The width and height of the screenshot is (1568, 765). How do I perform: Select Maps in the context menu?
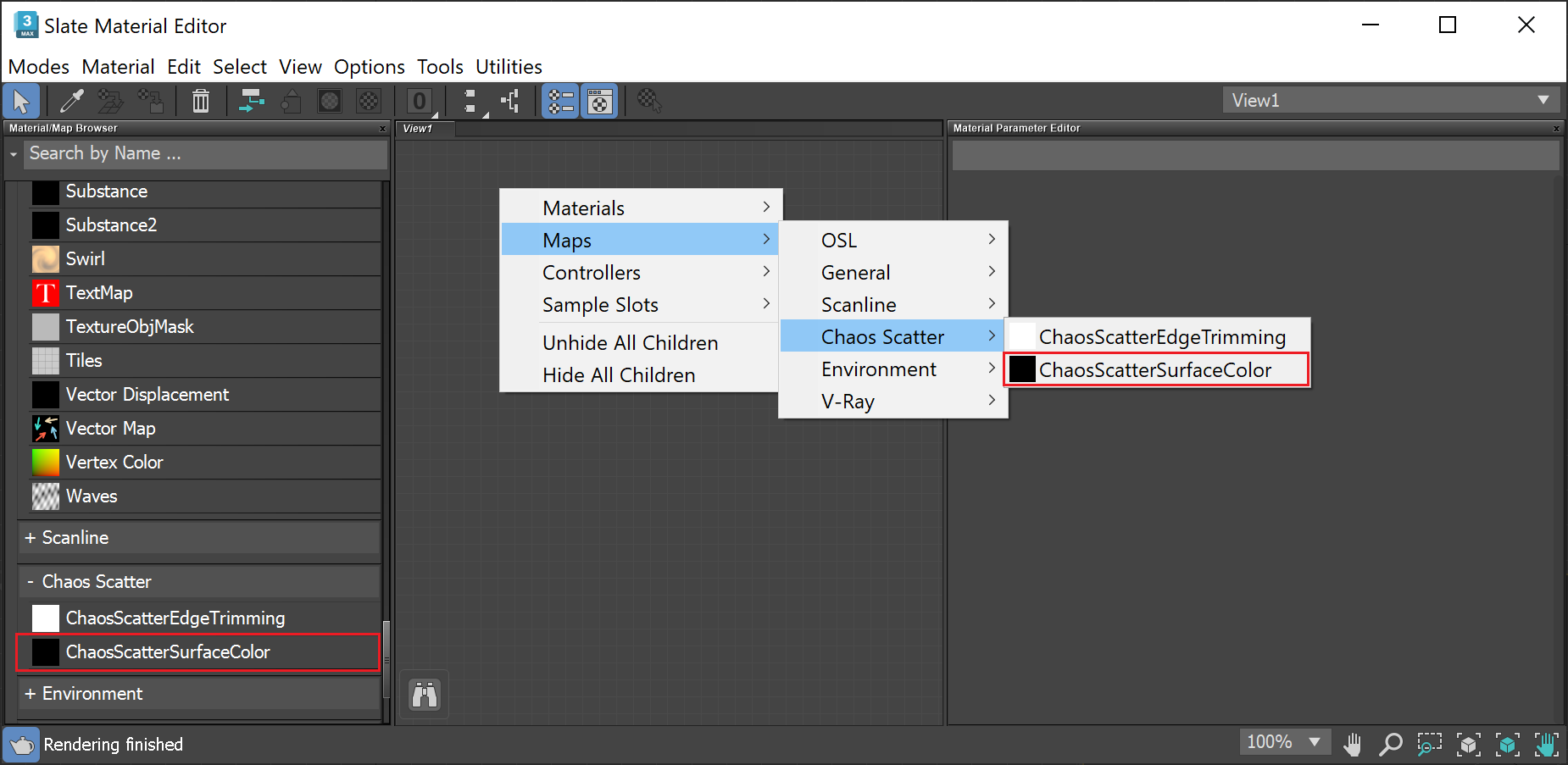(x=567, y=240)
